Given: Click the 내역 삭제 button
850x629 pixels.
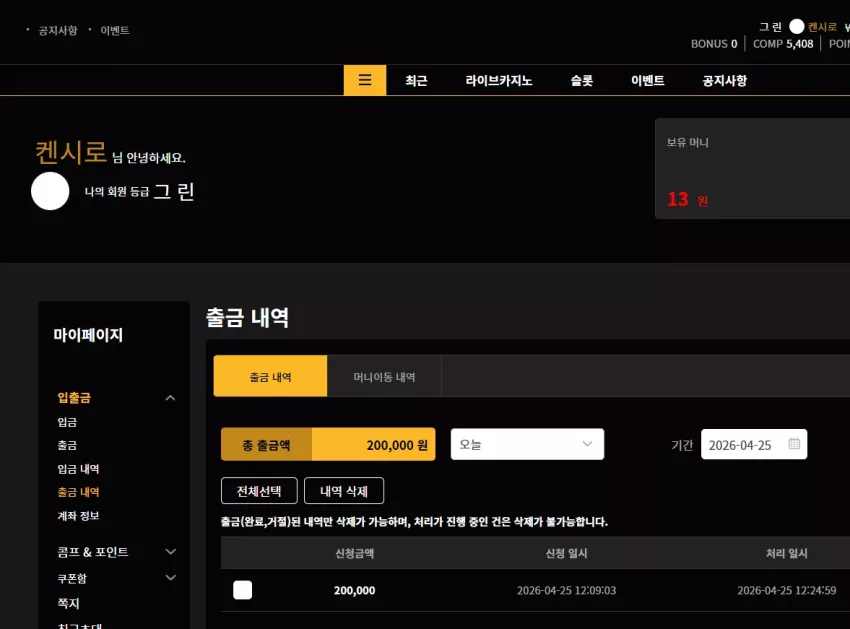Looking at the screenshot, I should pyautogui.click(x=344, y=491).
